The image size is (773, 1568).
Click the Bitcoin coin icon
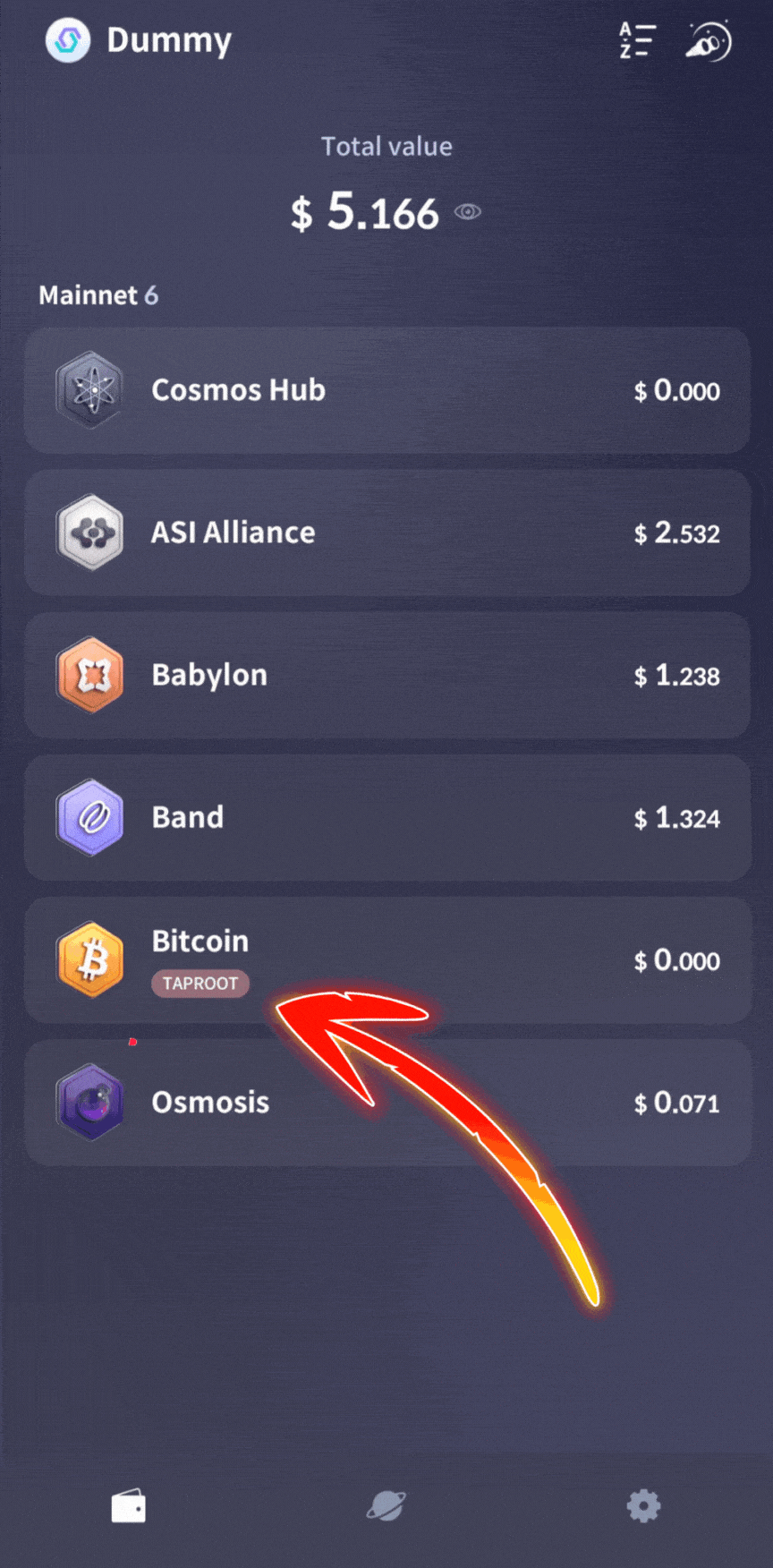click(90, 958)
